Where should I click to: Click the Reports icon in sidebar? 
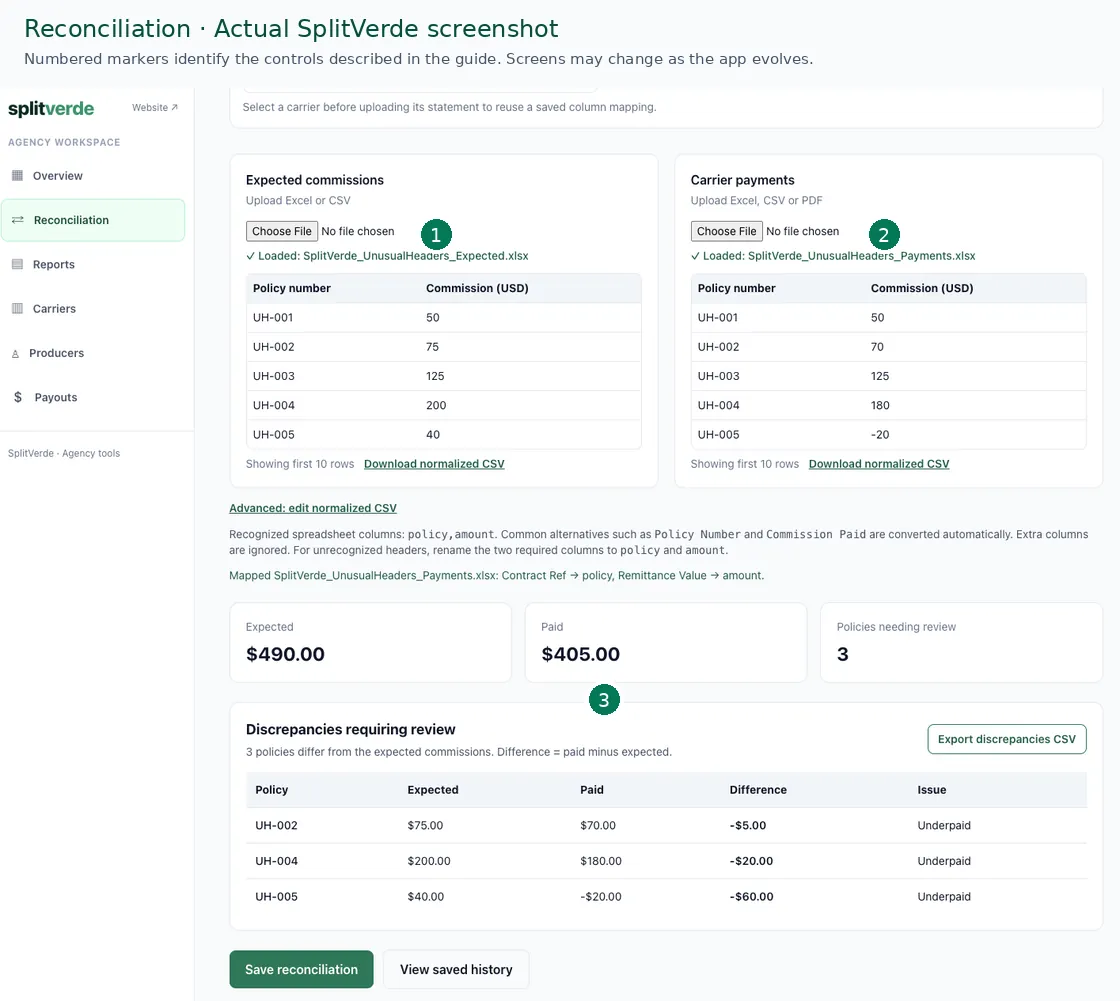tap(18, 264)
